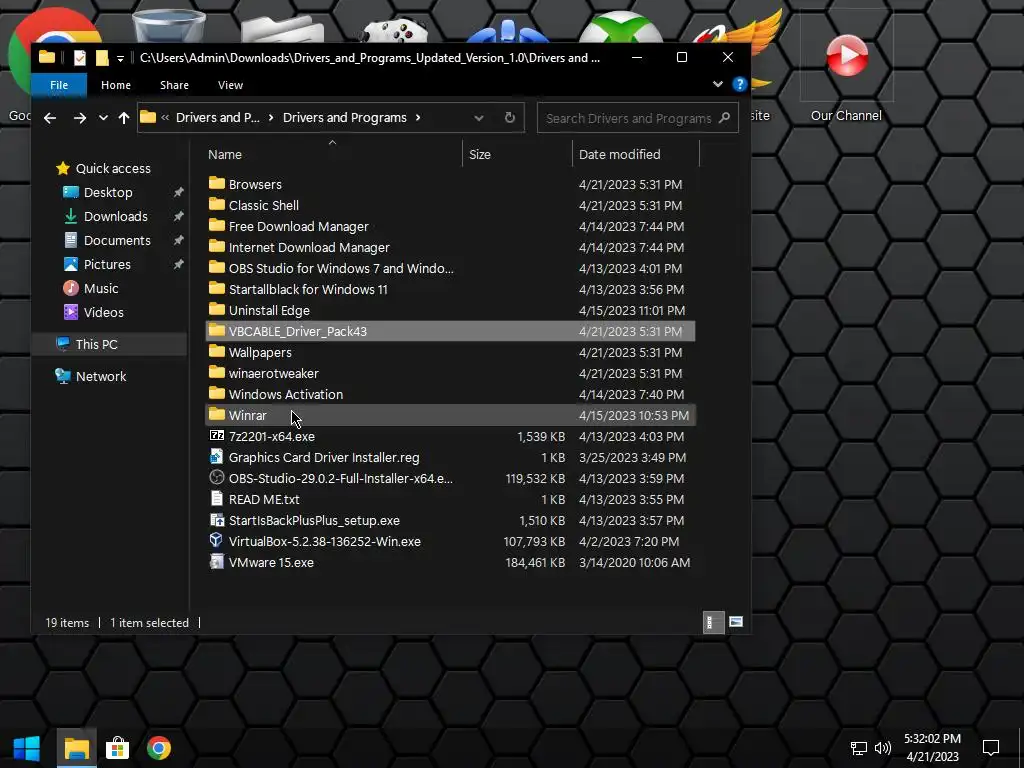Open Microsoft Store from the taskbar
This screenshot has height=768, width=1024.
tap(118, 748)
